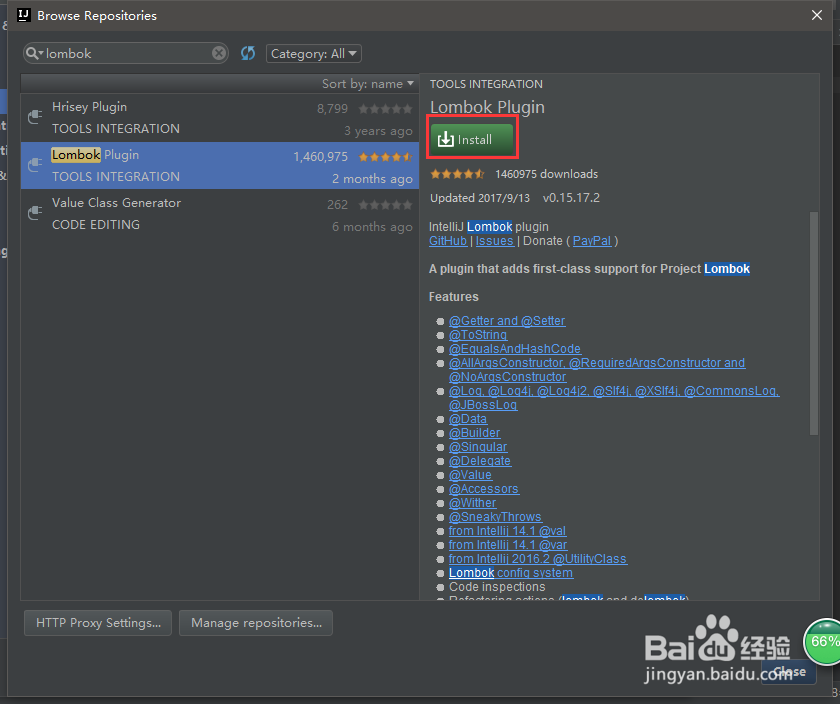The image size is (840, 704).
Task: Close the Browse Repositories dialog via X
Action: tap(816, 15)
